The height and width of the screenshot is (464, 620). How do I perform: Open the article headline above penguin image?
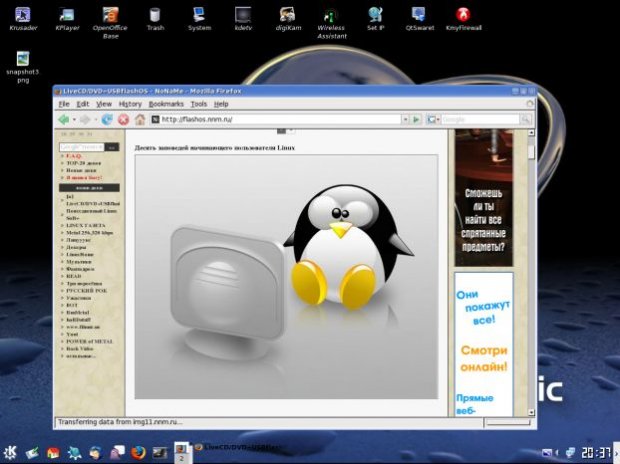point(215,148)
